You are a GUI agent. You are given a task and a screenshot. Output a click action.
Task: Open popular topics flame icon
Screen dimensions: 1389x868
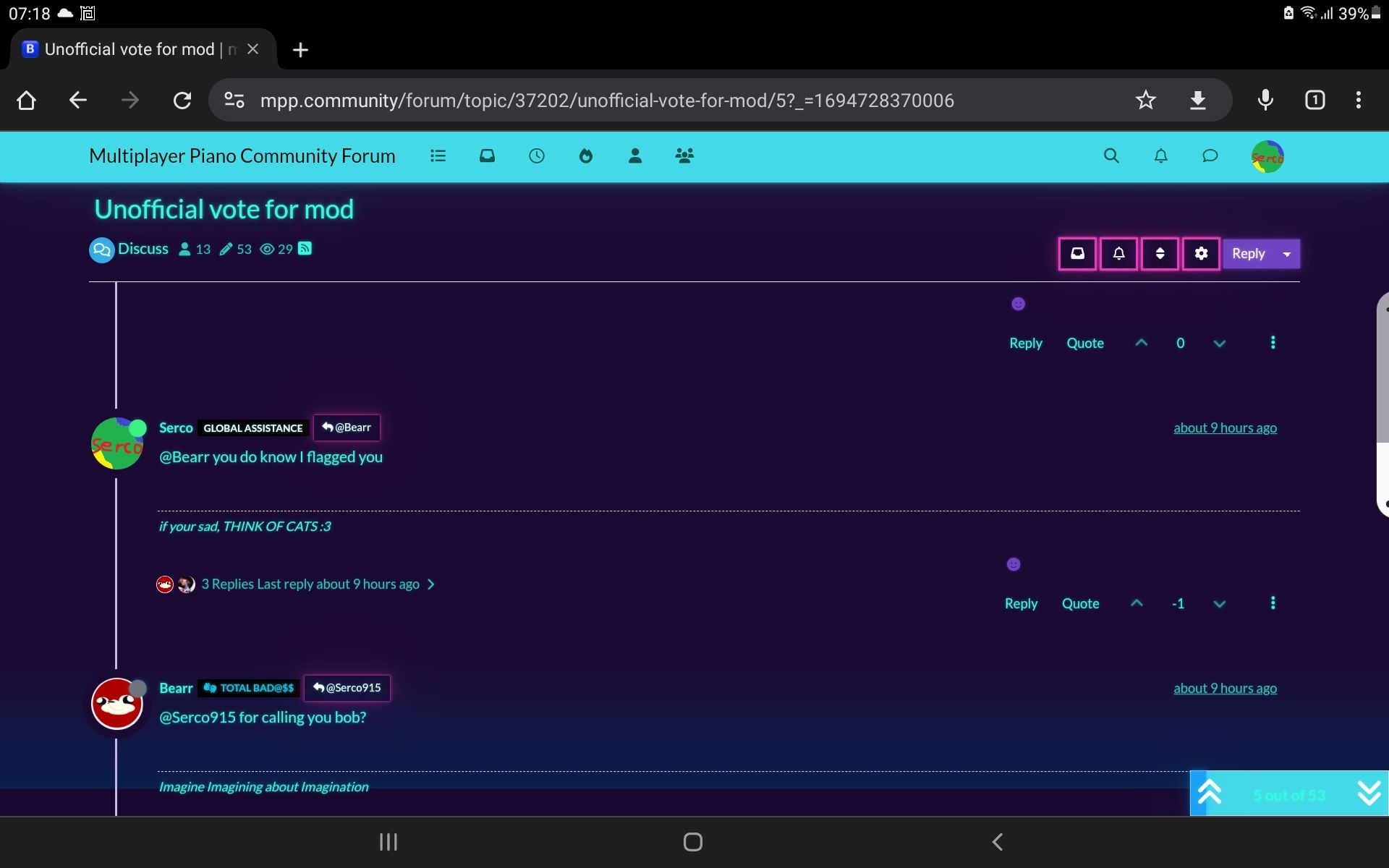coord(586,156)
